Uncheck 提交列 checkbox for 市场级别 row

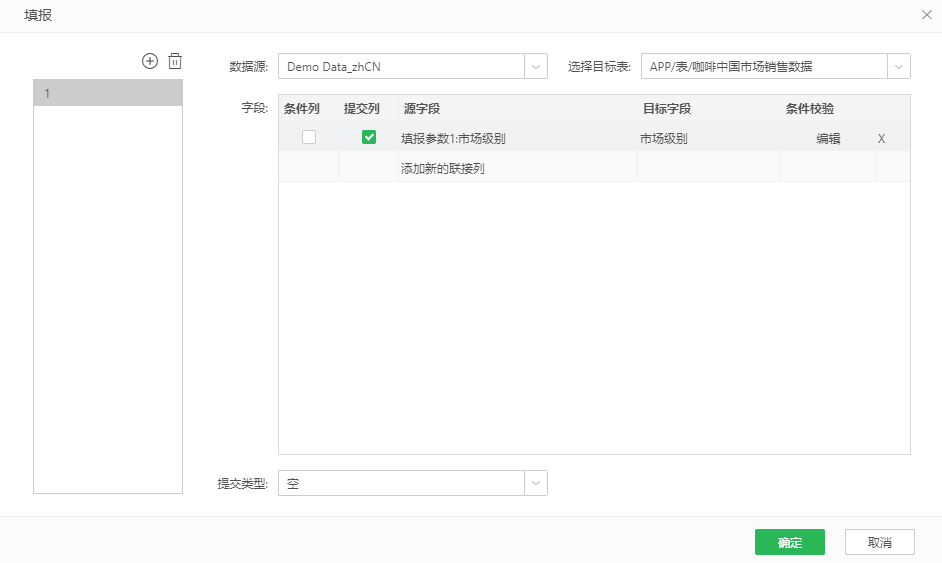(x=369, y=137)
